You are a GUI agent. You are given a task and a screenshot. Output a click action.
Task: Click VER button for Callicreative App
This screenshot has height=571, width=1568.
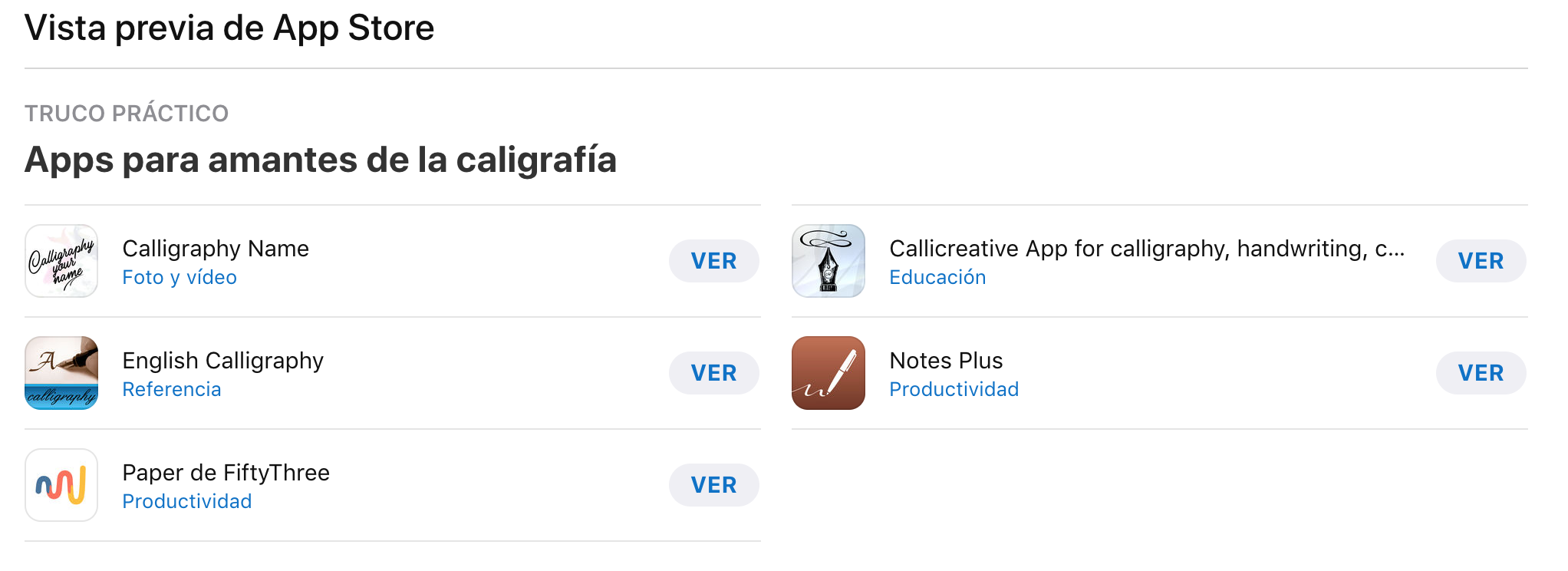coord(1481,261)
